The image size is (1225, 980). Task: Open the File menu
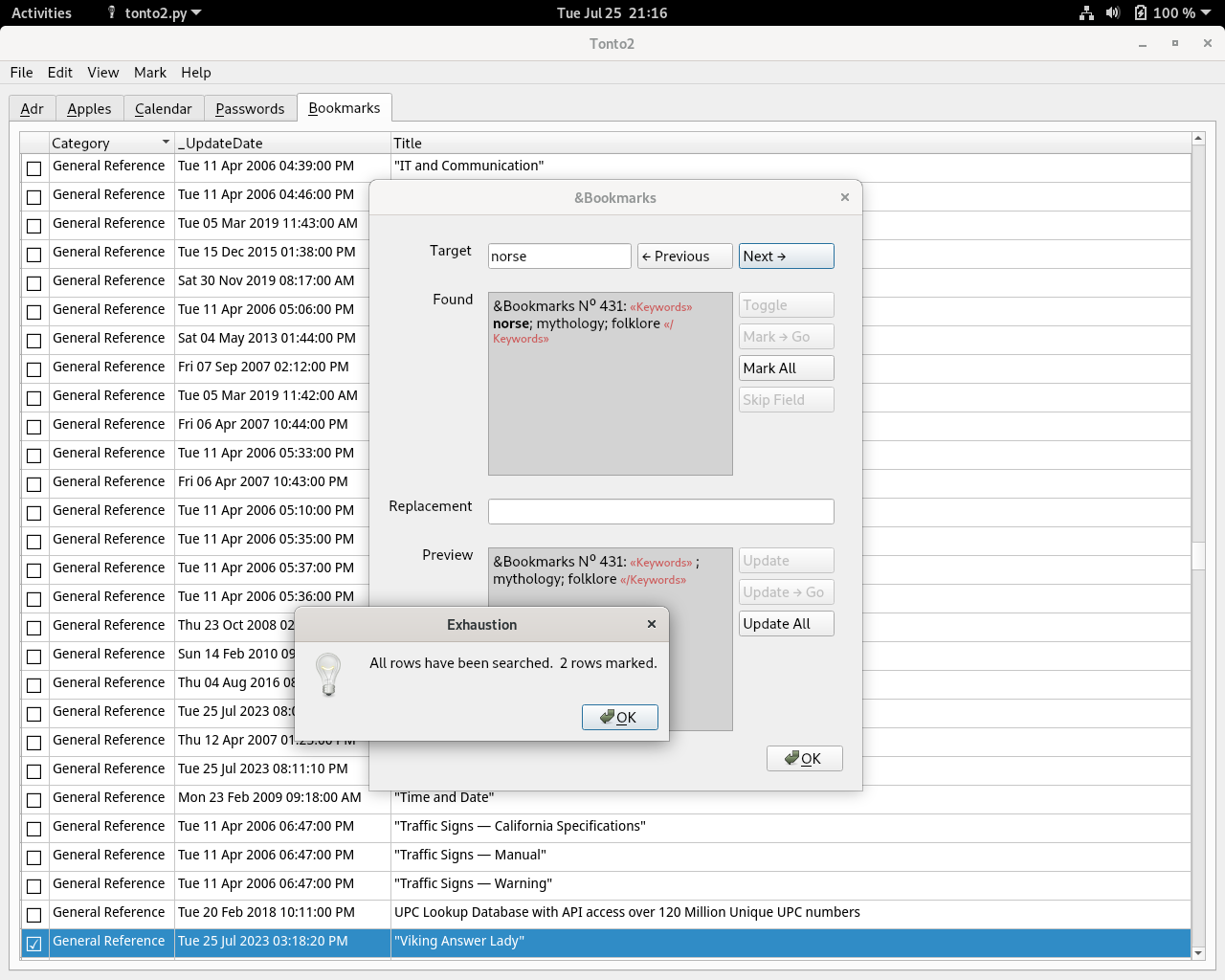(21, 72)
